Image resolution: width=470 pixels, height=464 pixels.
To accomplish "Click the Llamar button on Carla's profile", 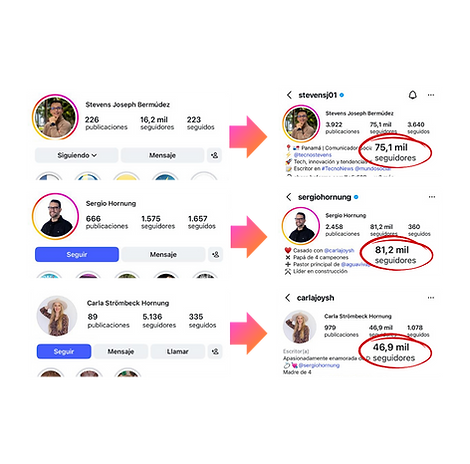I will tap(178, 351).
